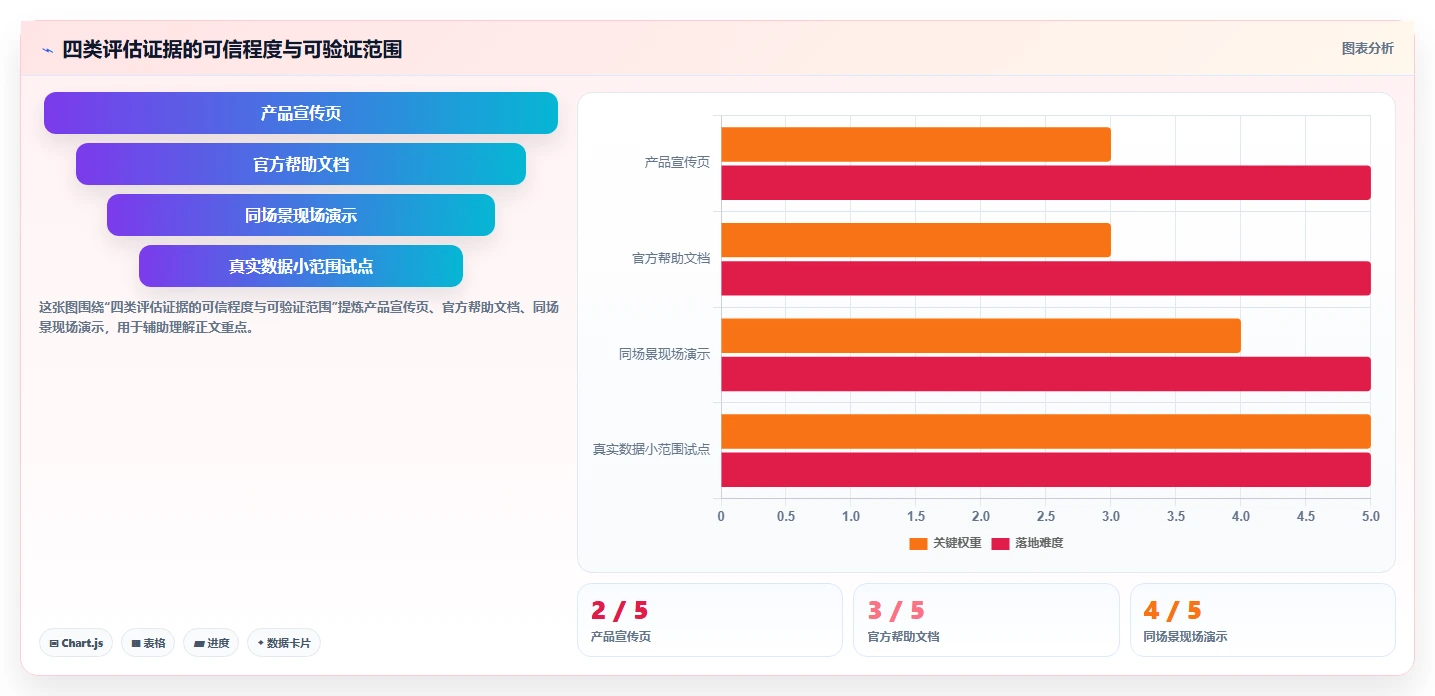Toggle the 落地难度 legend swatch
This screenshot has width=1435, height=696.
coord(1000,543)
